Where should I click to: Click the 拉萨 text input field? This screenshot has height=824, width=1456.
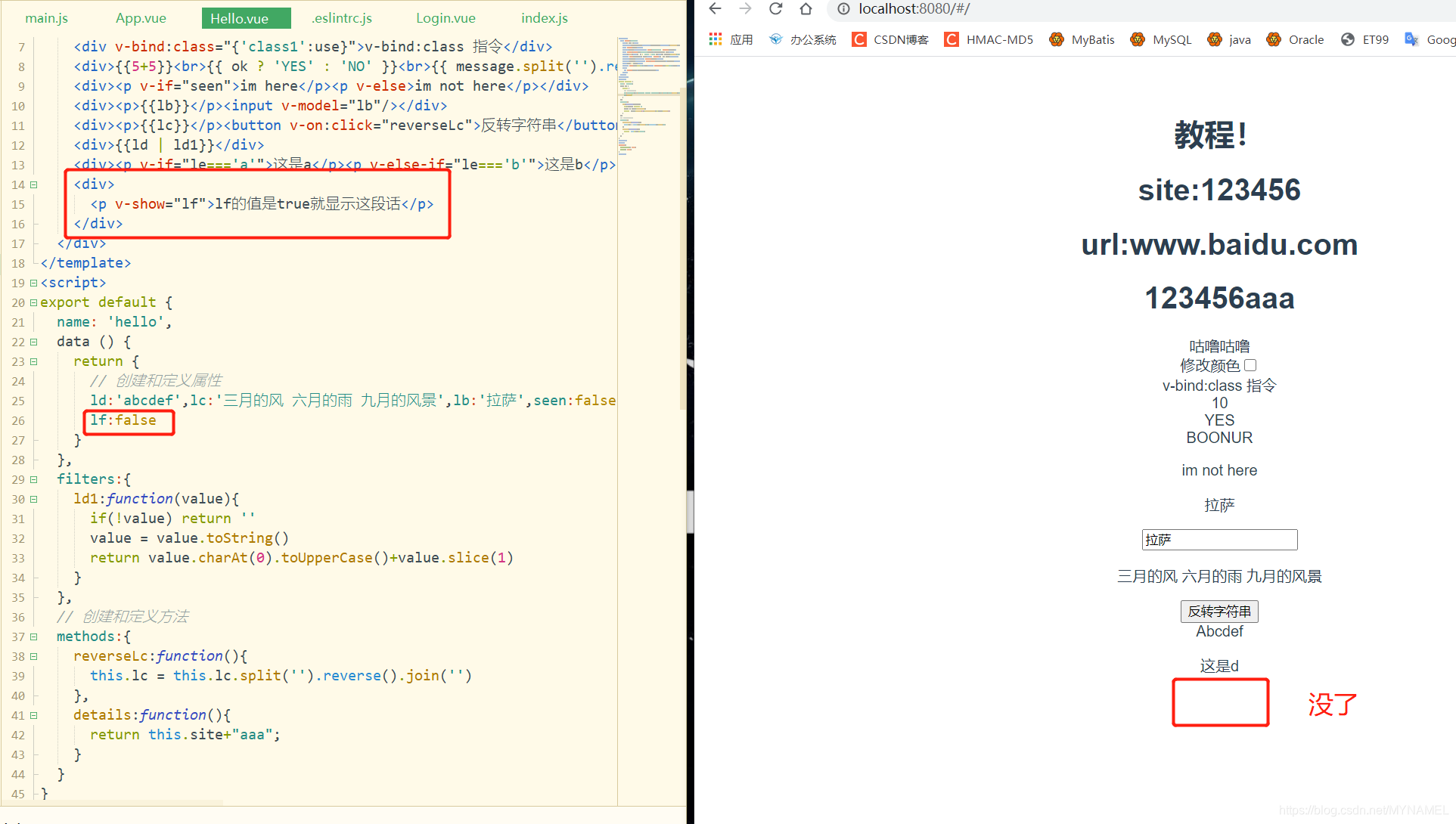pyautogui.click(x=1219, y=540)
